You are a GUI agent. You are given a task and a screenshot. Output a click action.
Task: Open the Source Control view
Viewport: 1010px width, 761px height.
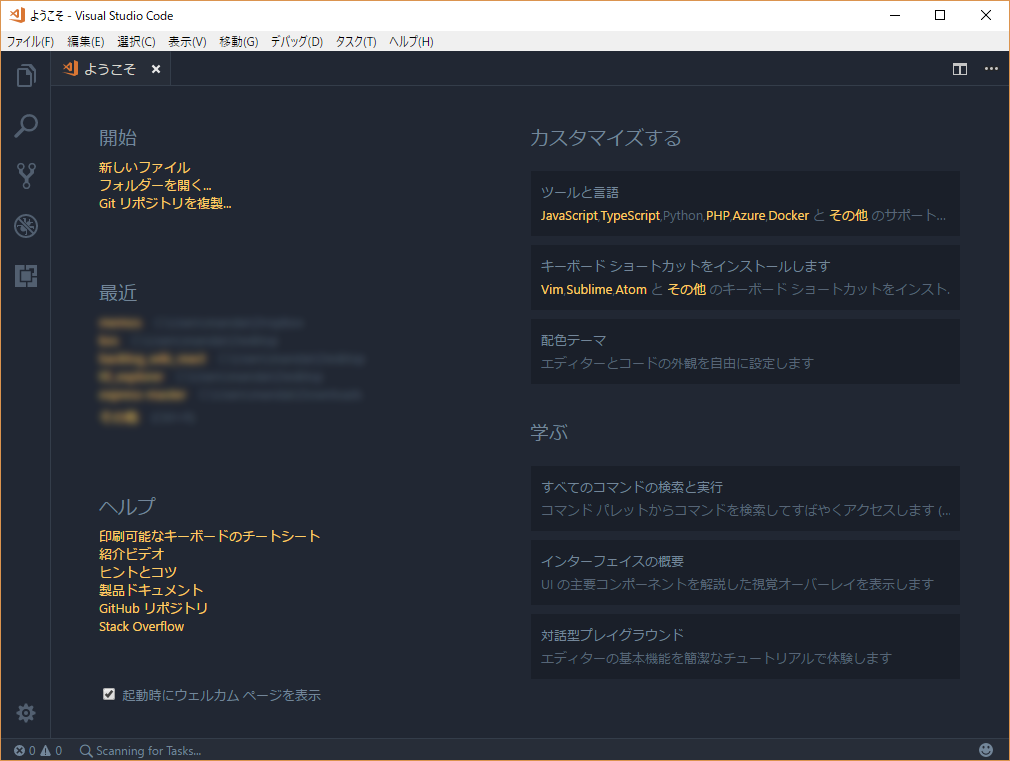pyautogui.click(x=26, y=175)
